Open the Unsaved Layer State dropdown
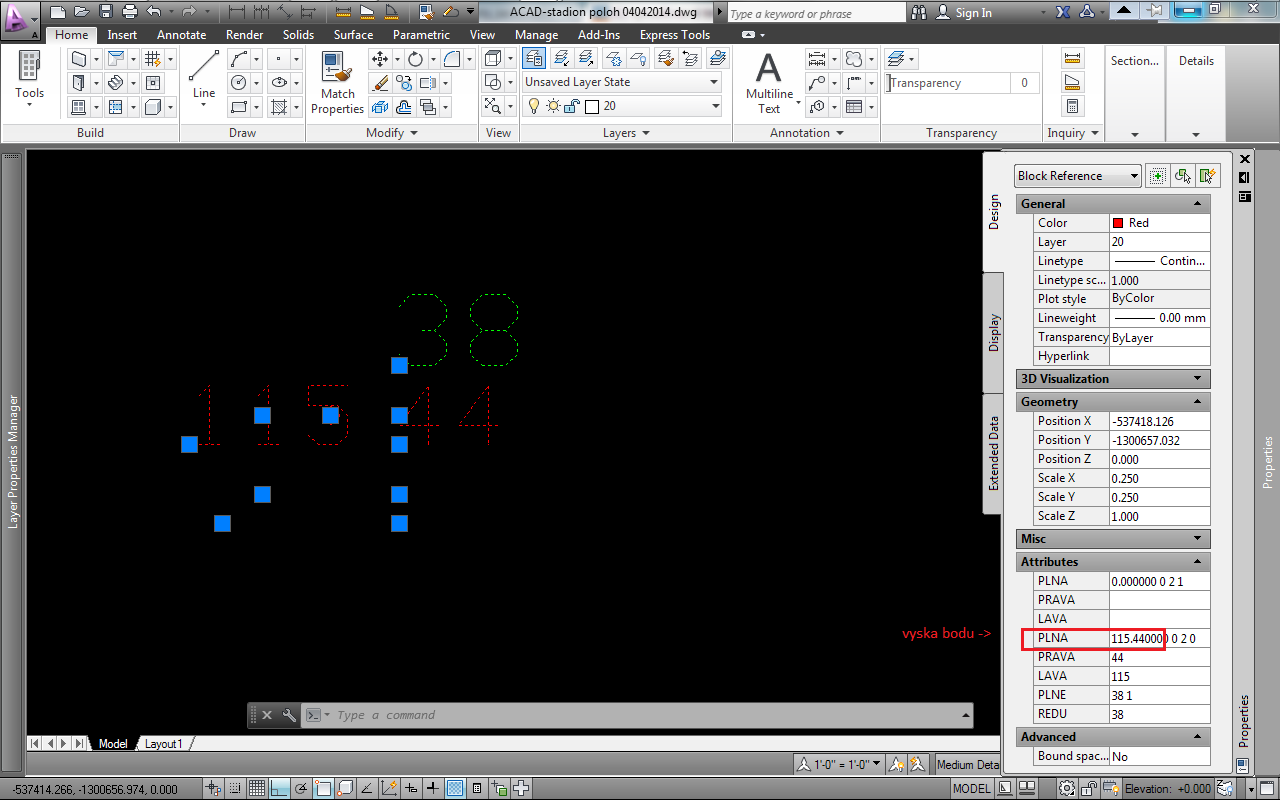 [621, 82]
